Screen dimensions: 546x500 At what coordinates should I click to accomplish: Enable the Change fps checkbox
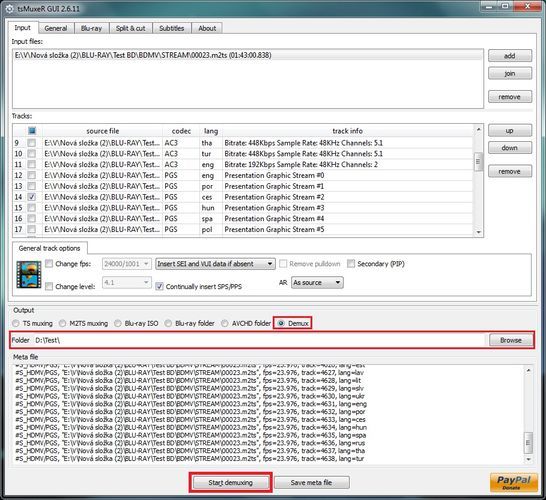[x=49, y=264]
